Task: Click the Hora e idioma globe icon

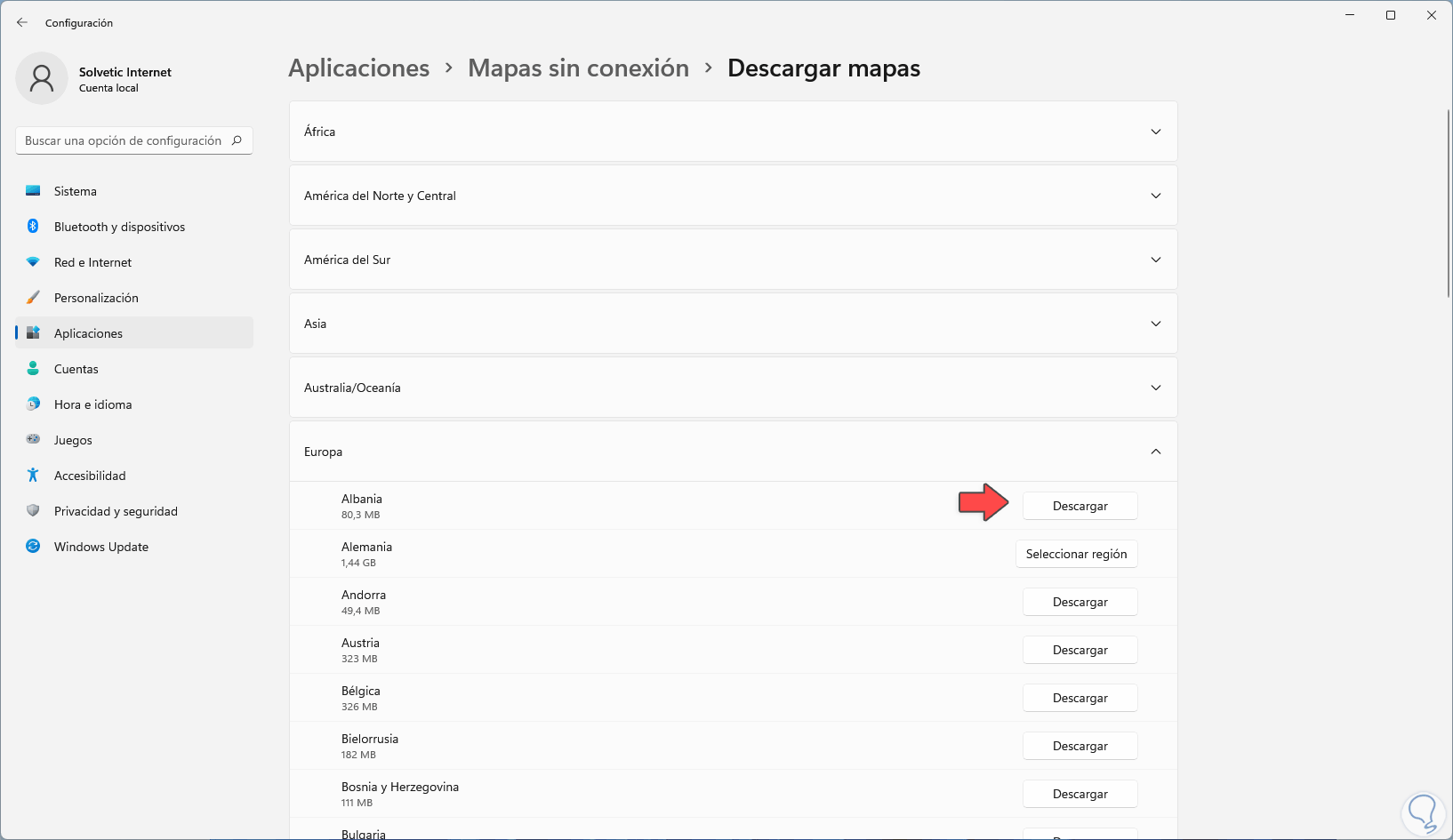Action: coord(33,404)
